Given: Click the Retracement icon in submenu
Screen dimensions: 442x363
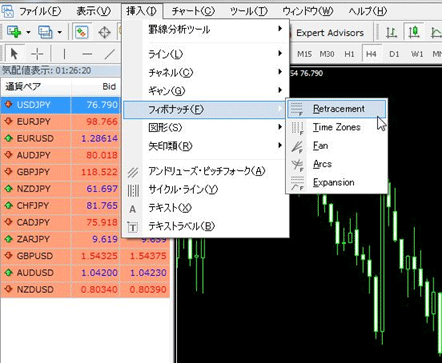Looking at the screenshot, I should (x=297, y=109).
